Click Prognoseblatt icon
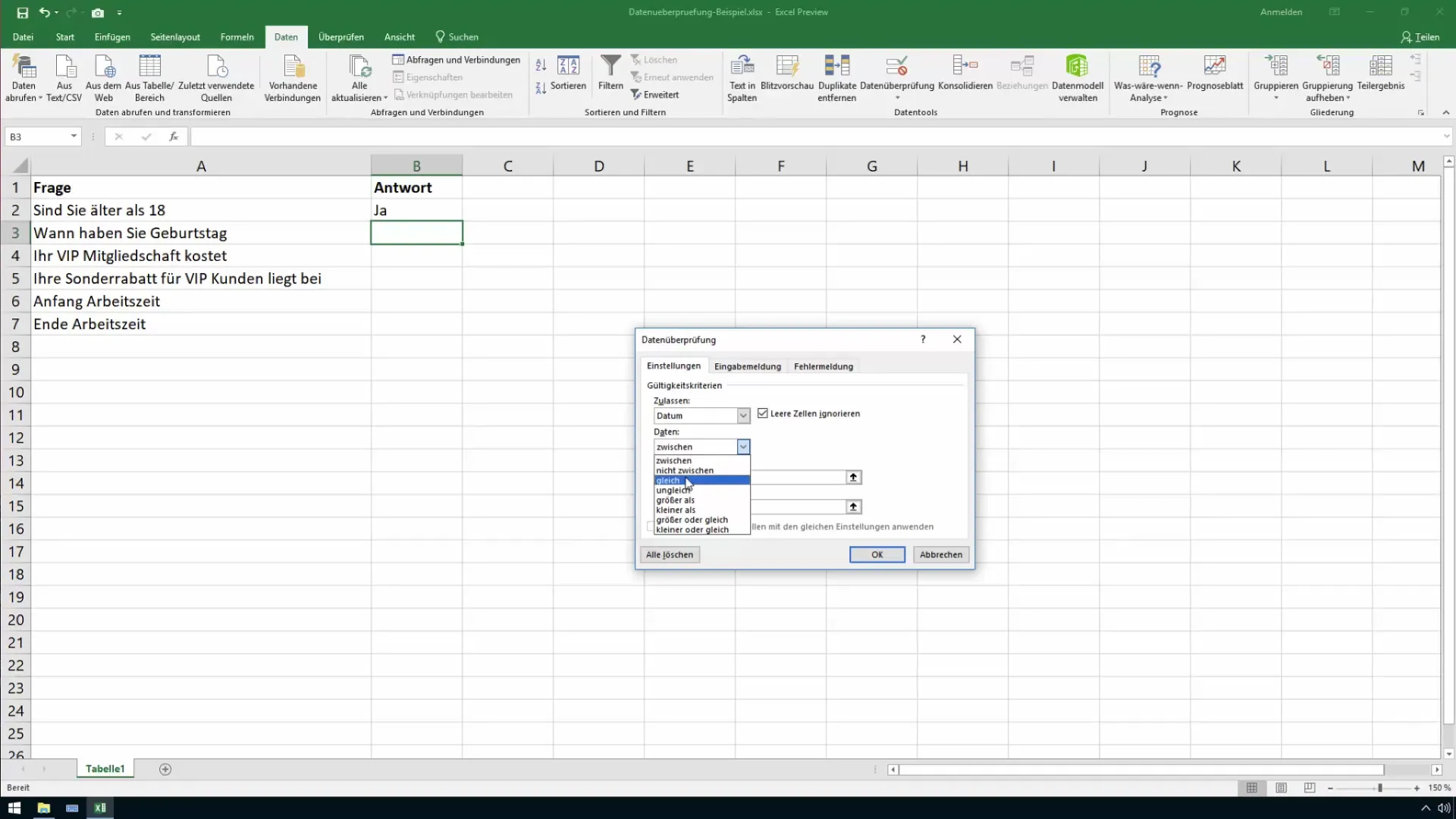The height and width of the screenshot is (819, 1456). pyautogui.click(x=1215, y=73)
